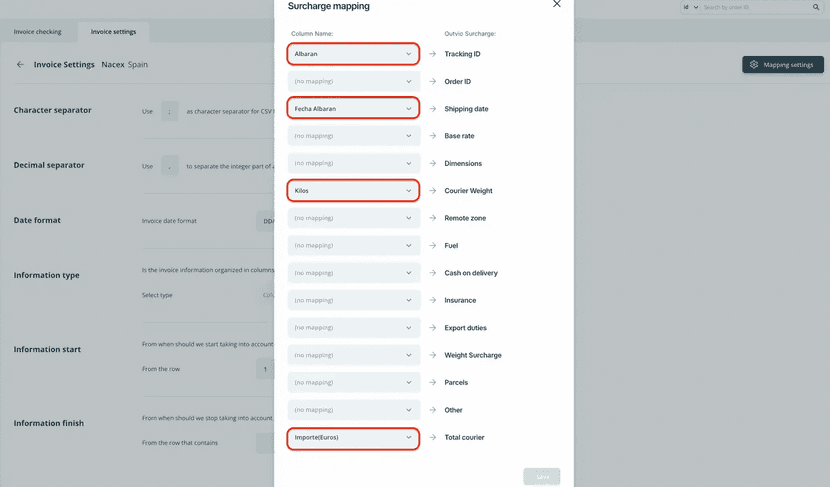Open the Fuel mapping dropdown
The height and width of the screenshot is (487, 830).
[x=353, y=245]
